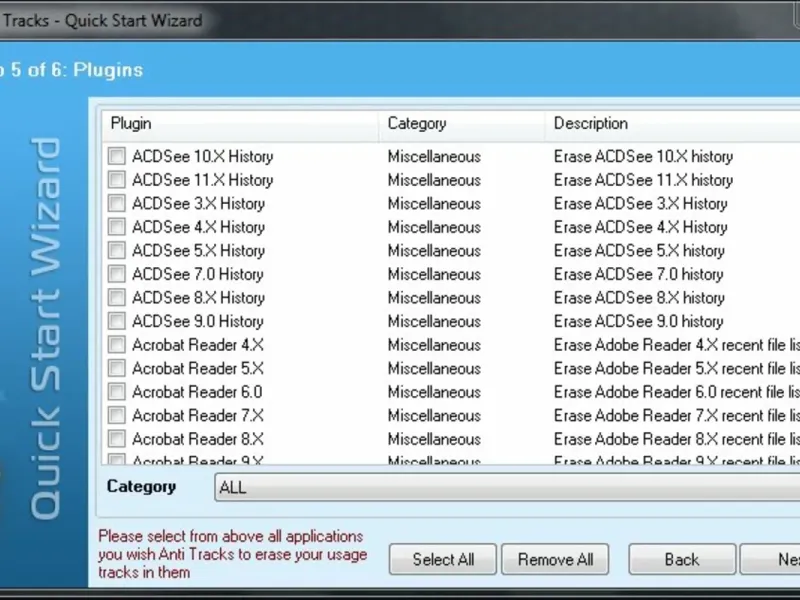Click Miscellaneous category of Acrobat Reader 6.0 row

(434, 392)
